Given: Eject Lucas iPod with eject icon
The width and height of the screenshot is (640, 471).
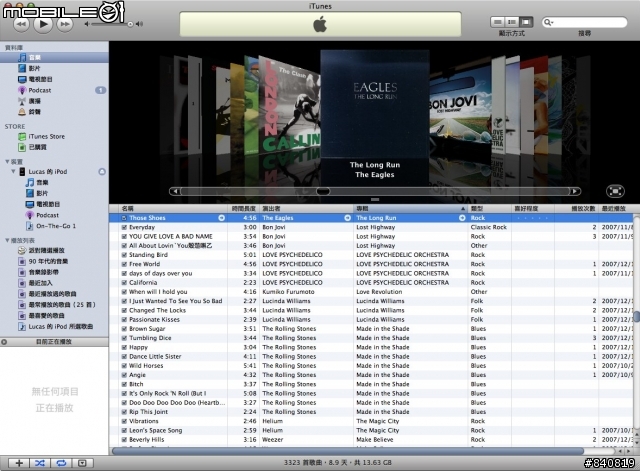Looking at the screenshot, I should (x=102, y=172).
